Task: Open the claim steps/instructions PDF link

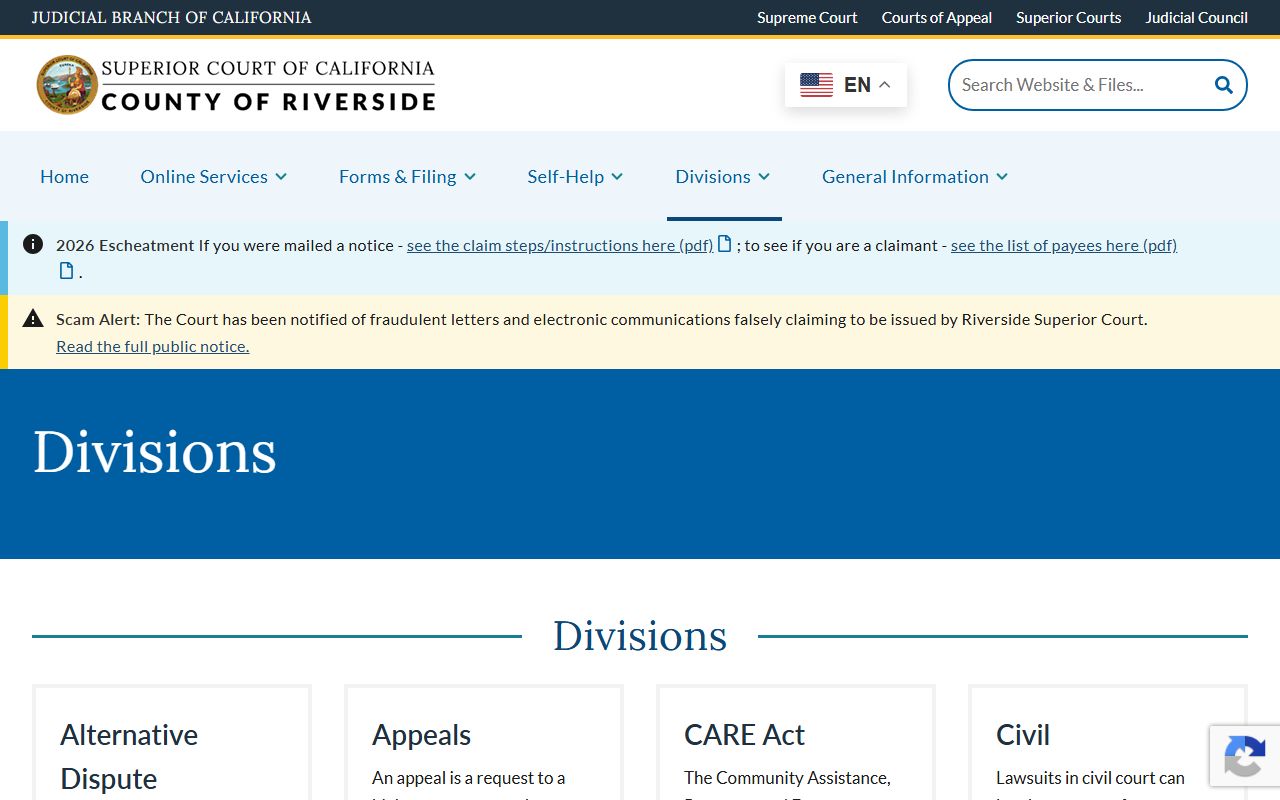Action: (560, 245)
